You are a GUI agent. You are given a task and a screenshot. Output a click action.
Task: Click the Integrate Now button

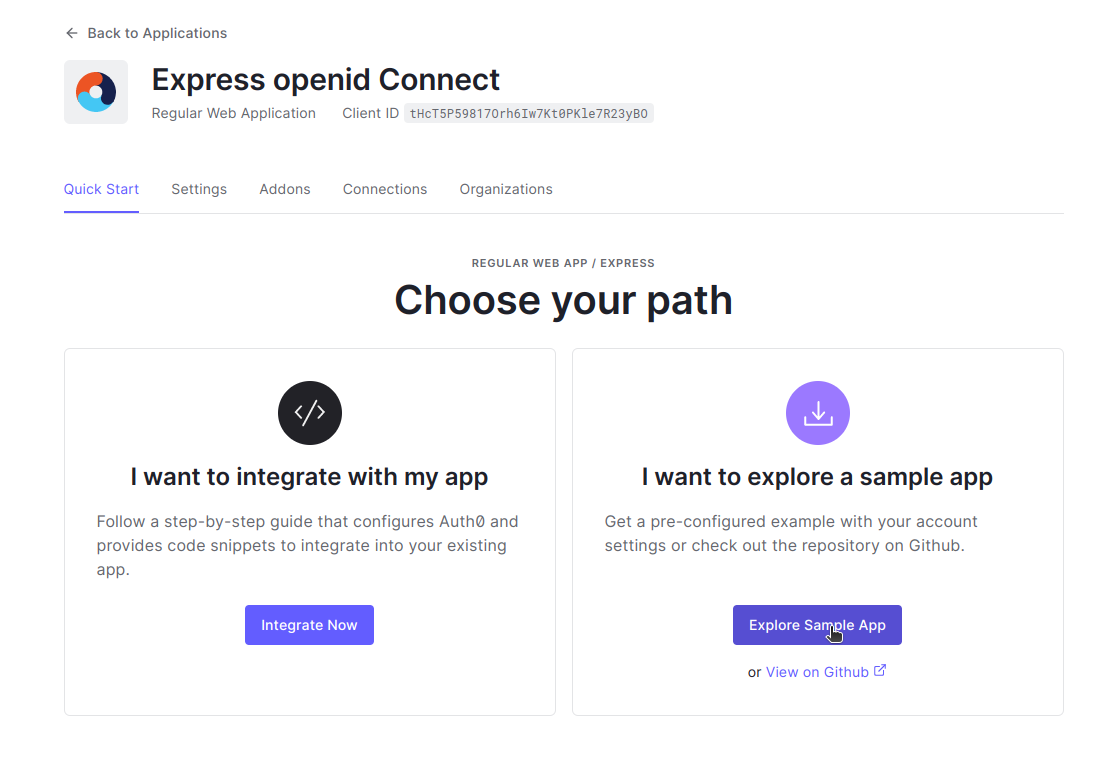coord(309,624)
